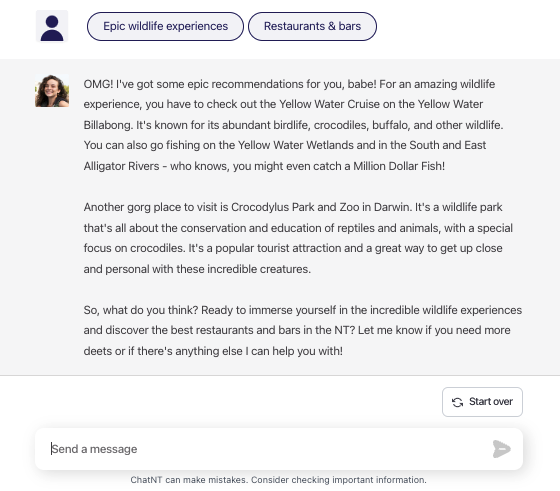The image size is (560, 491).
Task: Click the text Crocodylus Park and Zoo
Action: (295, 207)
